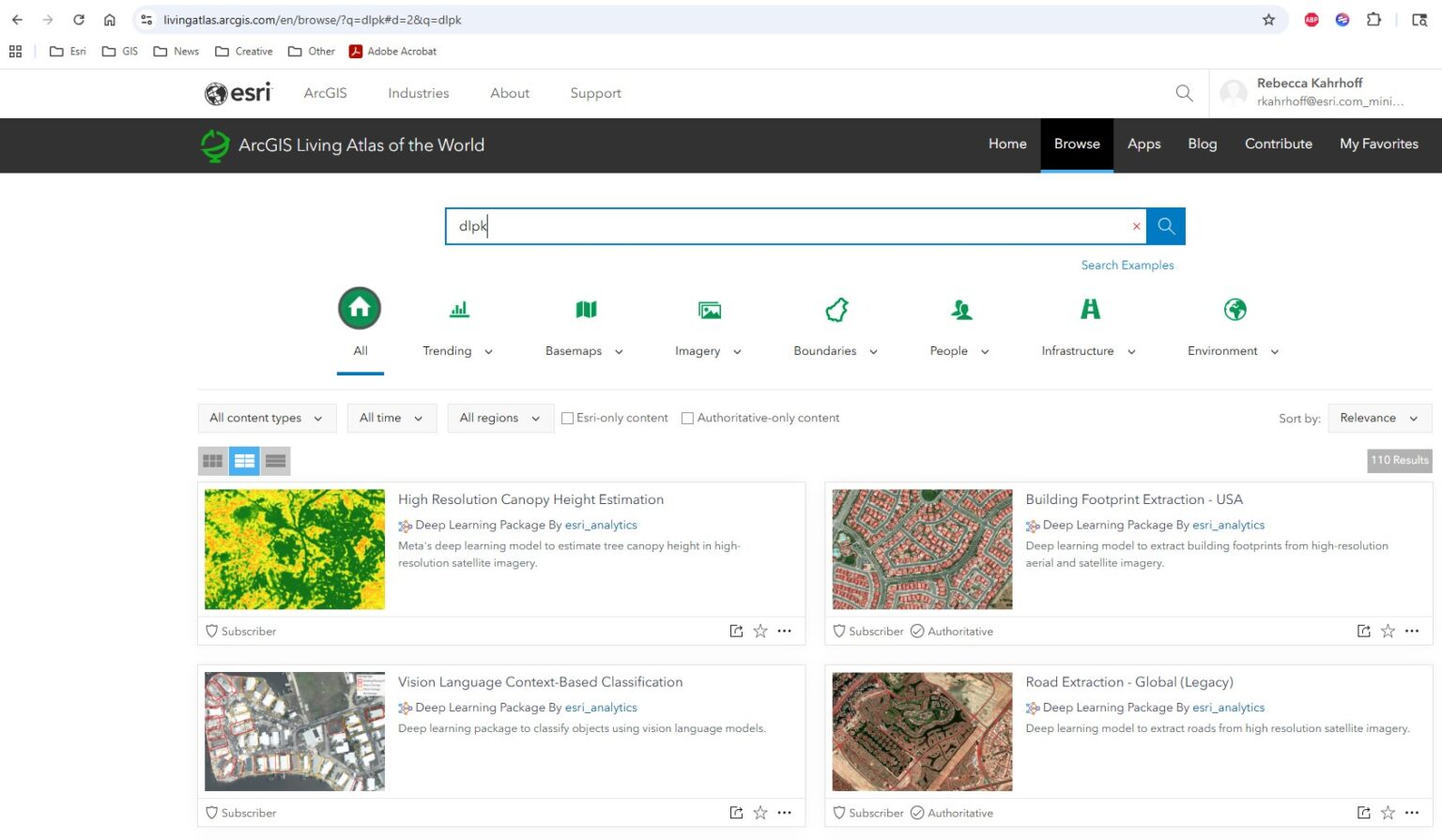Switch to grid card view
Screen dimensions: 1442x840
[x=213, y=461]
